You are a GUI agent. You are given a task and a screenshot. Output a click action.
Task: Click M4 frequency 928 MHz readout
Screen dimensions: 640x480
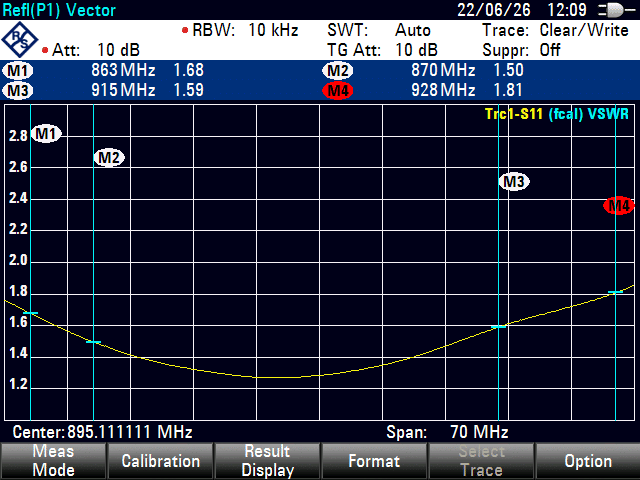pyautogui.click(x=443, y=90)
